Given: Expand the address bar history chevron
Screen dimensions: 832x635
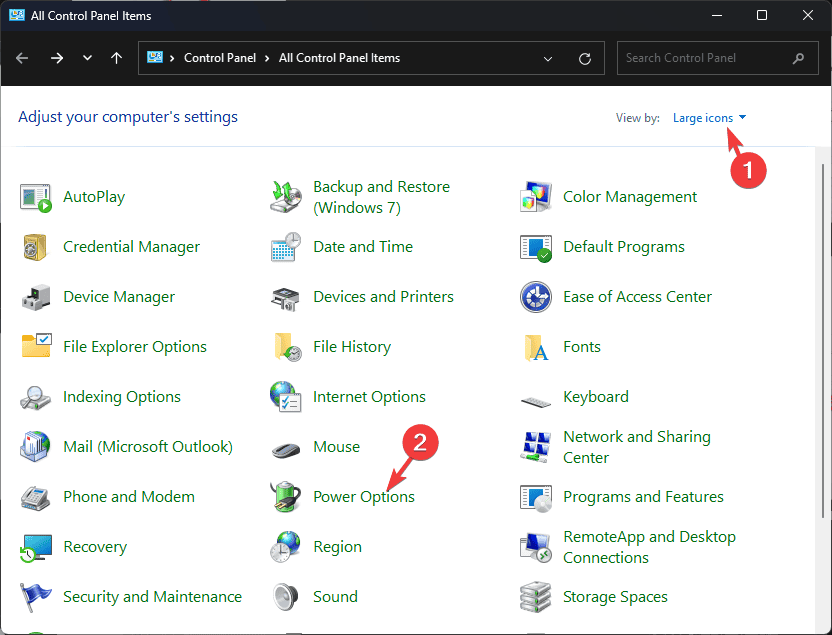Looking at the screenshot, I should pos(548,58).
